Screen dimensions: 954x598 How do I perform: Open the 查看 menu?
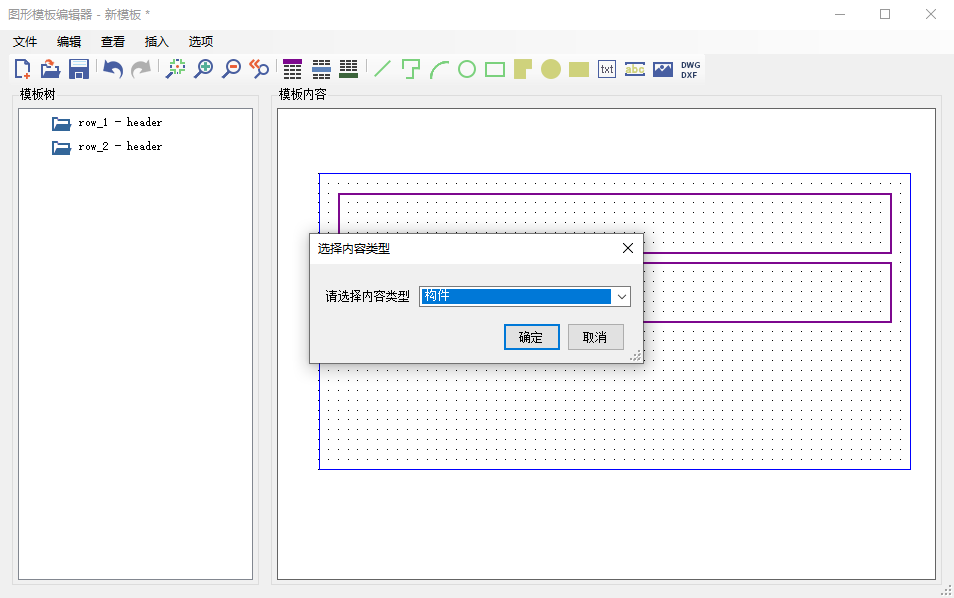113,41
